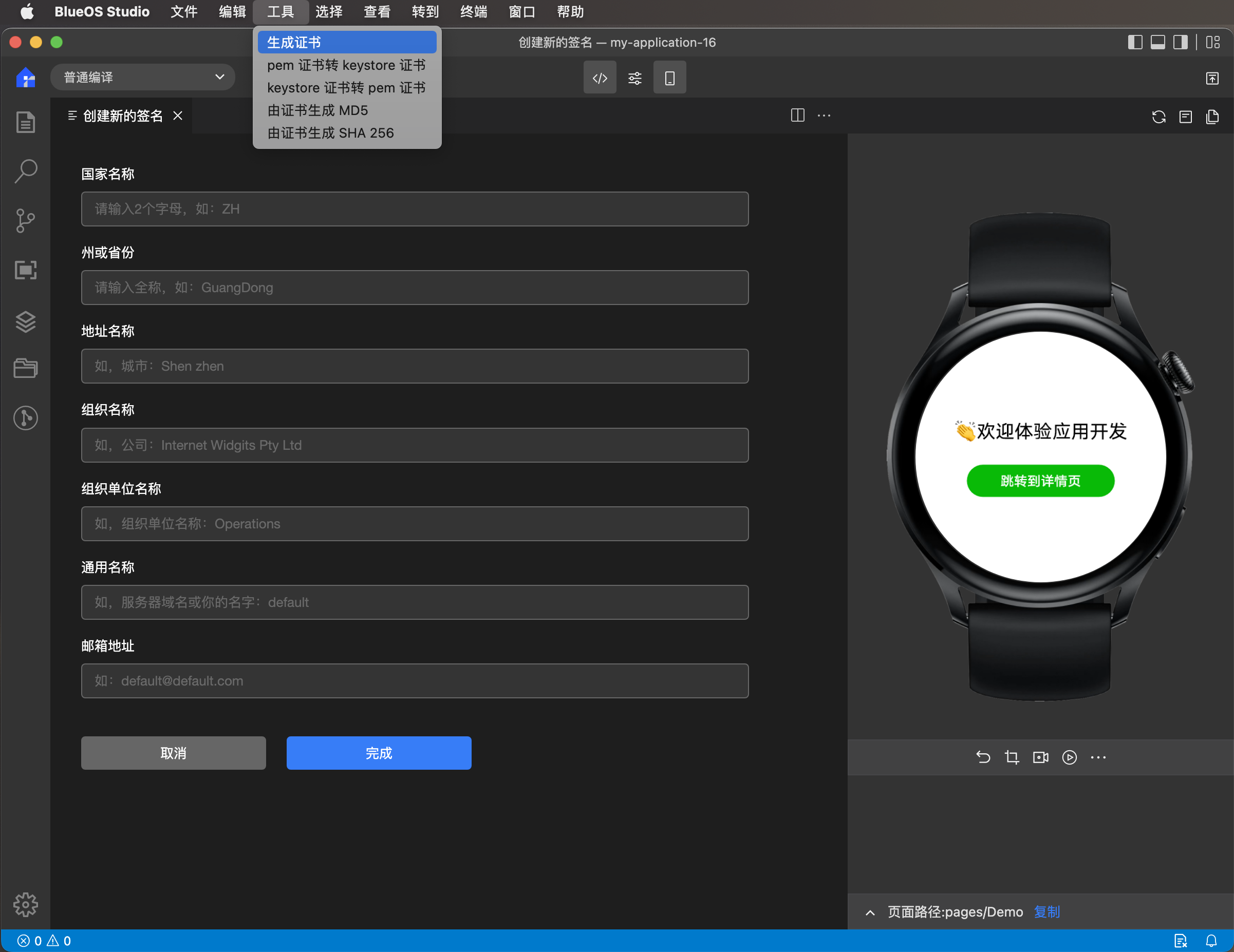Image resolution: width=1234 pixels, height=952 pixels.
Task: Click the 邮箱地址 input field
Action: point(415,680)
